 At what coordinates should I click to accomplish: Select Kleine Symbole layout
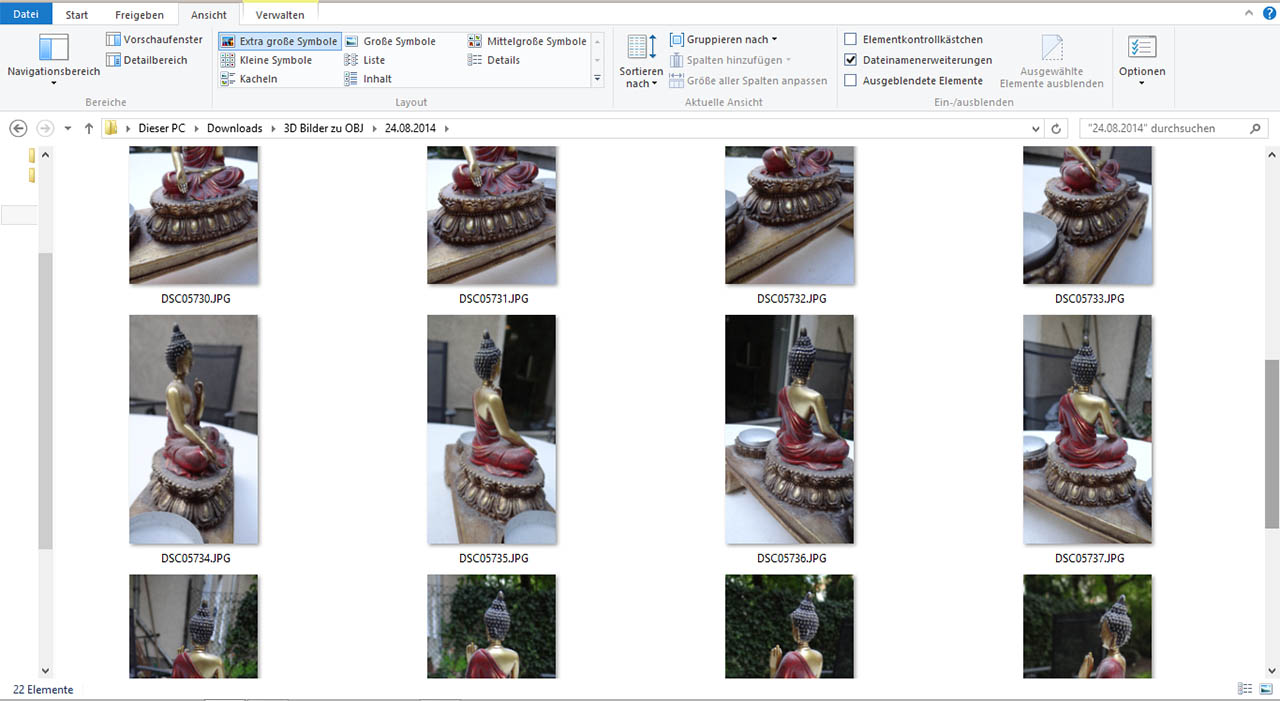tap(266, 60)
